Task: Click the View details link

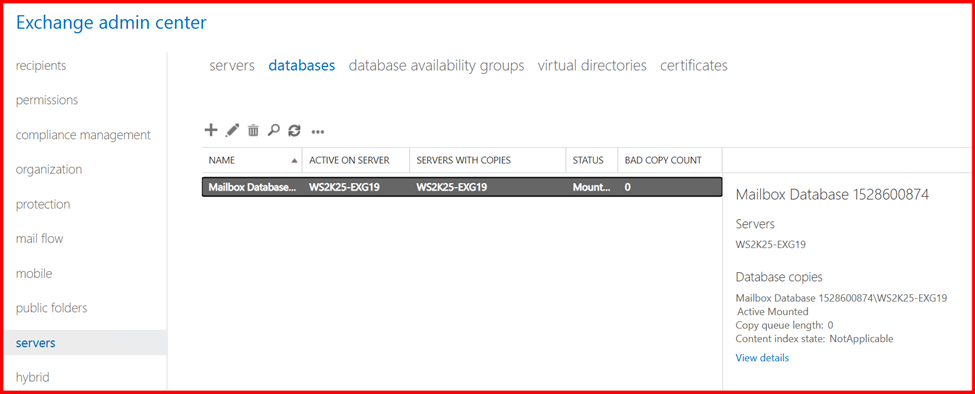Action: pyautogui.click(x=762, y=358)
